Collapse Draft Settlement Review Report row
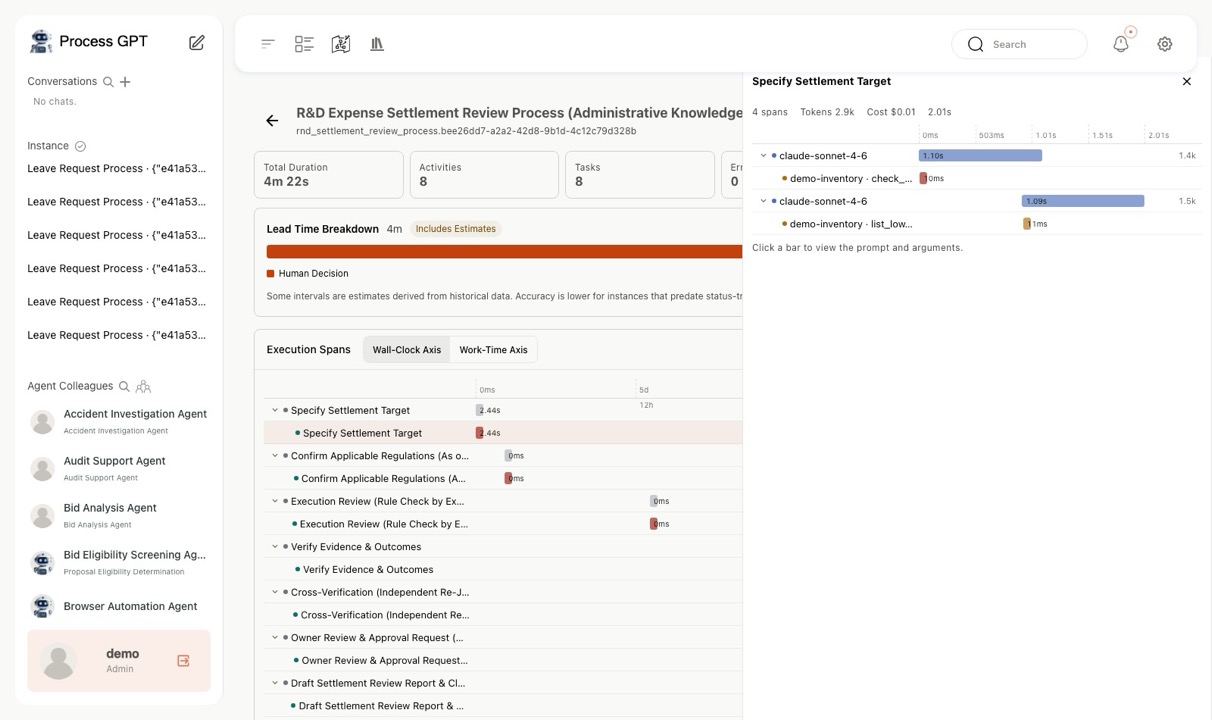Image resolution: width=1212 pixels, height=720 pixels. (275, 683)
